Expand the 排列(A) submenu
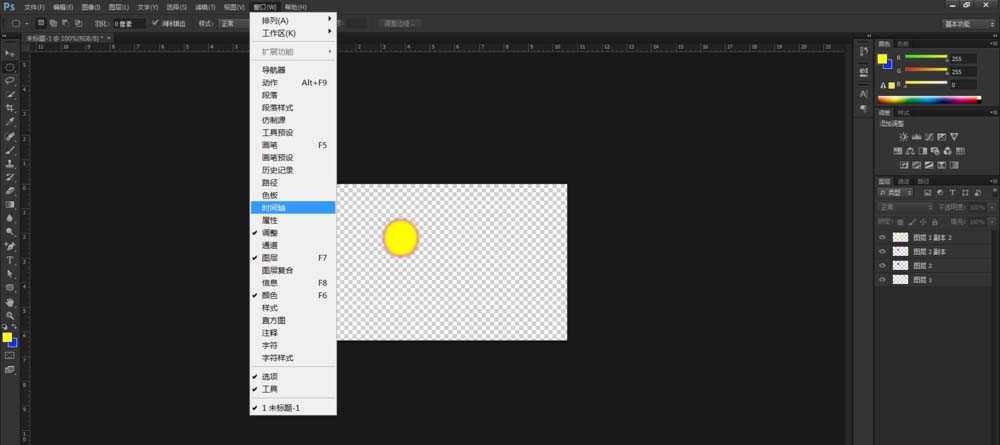This screenshot has width=1000, height=445. (292, 20)
